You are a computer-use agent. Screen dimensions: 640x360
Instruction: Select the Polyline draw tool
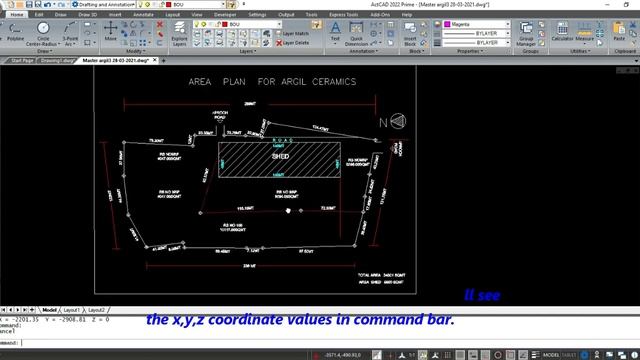(x=15, y=32)
